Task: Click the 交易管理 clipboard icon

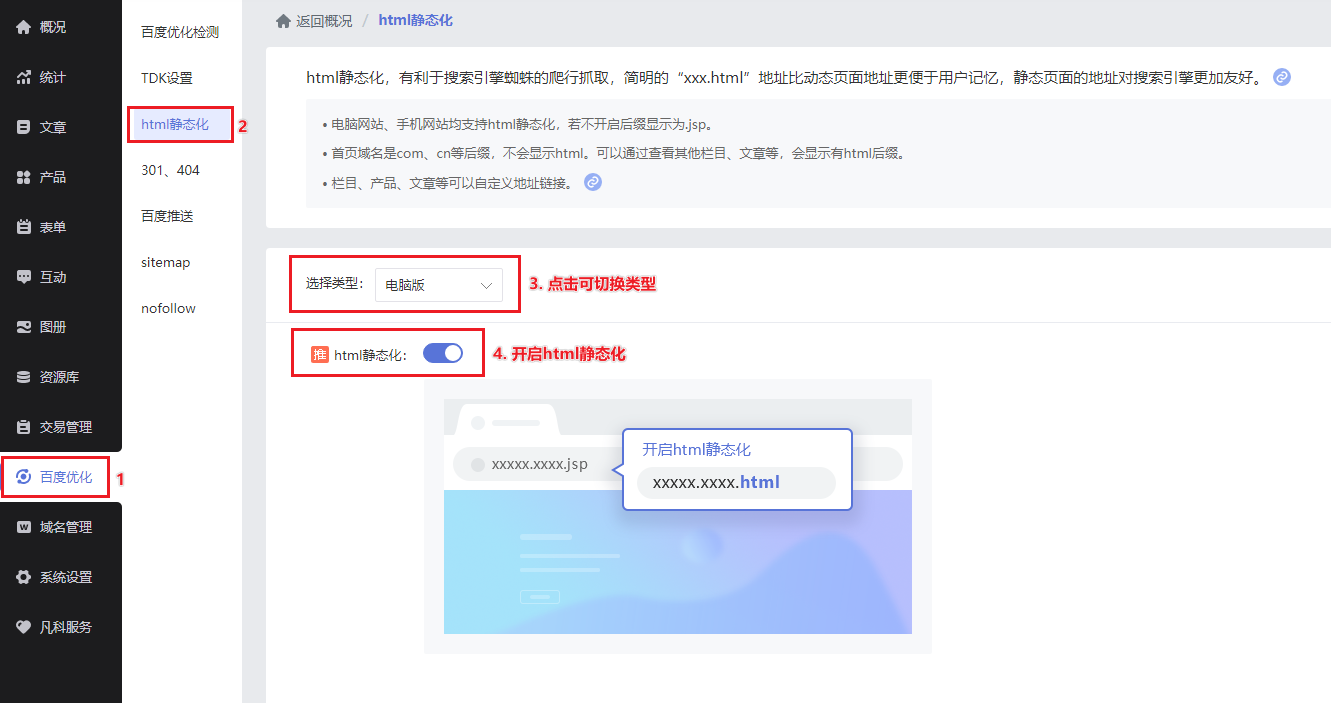Action: point(24,427)
